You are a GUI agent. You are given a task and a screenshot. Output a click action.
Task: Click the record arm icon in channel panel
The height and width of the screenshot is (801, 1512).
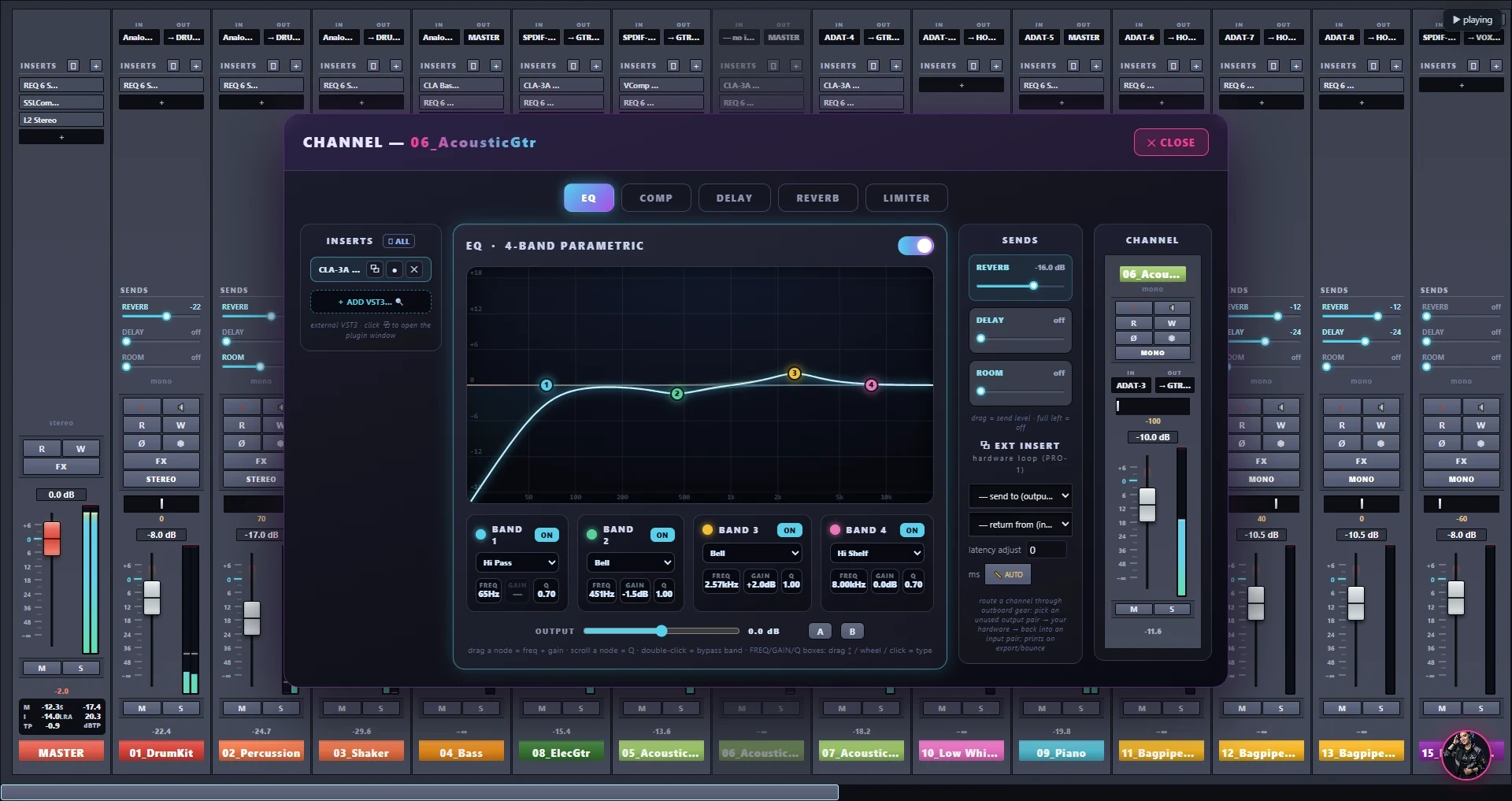coord(1133,308)
